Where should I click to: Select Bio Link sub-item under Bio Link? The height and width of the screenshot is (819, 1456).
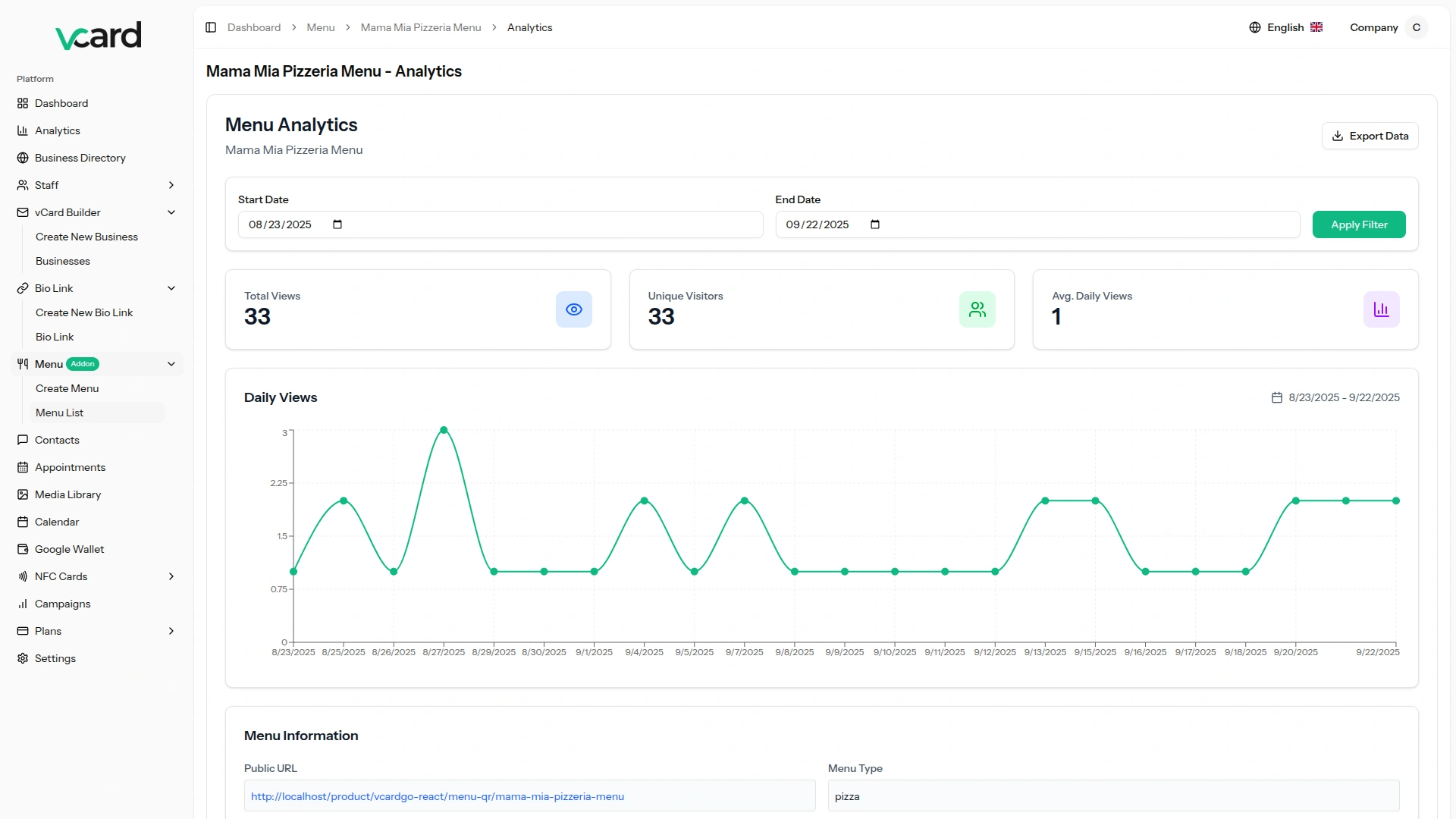pos(55,337)
